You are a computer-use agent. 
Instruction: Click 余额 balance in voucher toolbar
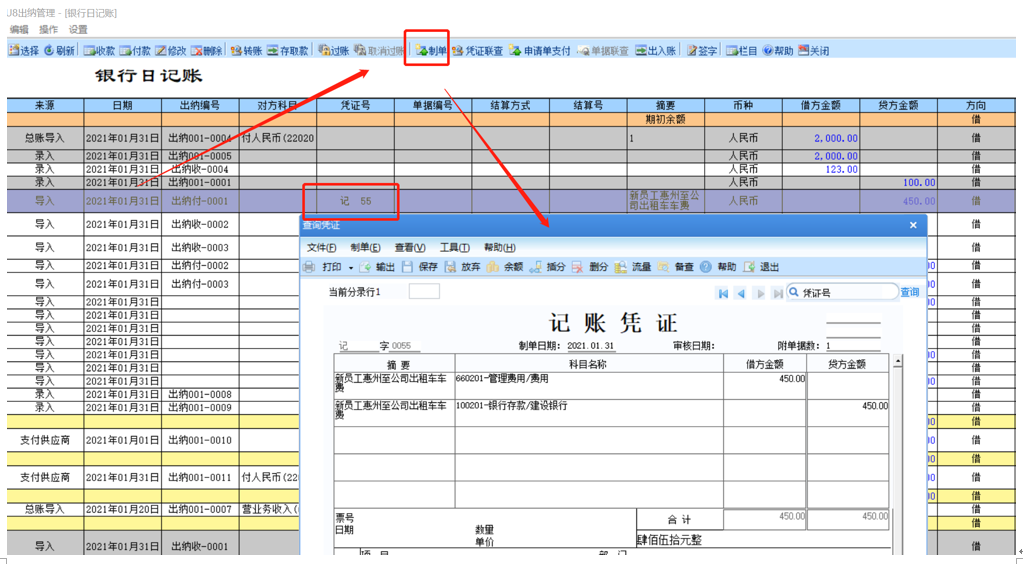point(506,267)
